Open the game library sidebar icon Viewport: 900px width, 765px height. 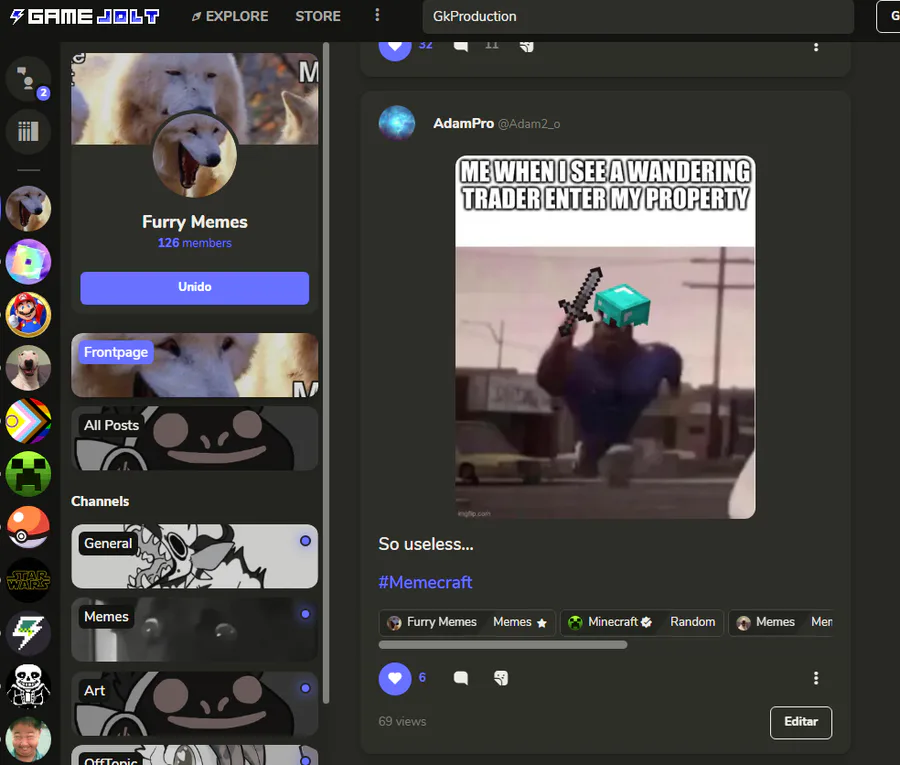click(x=28, y=131)
